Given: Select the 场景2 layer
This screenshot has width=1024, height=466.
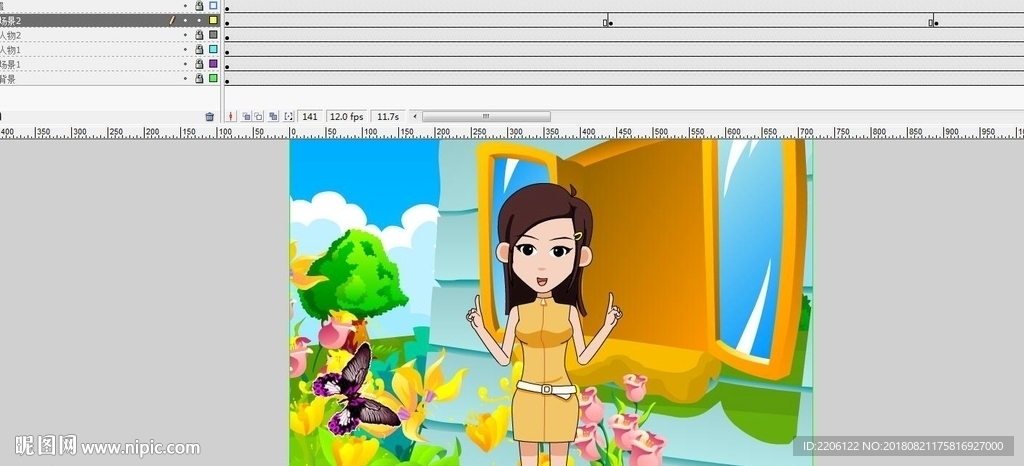Looking at the screenshot, I should 110,20.
